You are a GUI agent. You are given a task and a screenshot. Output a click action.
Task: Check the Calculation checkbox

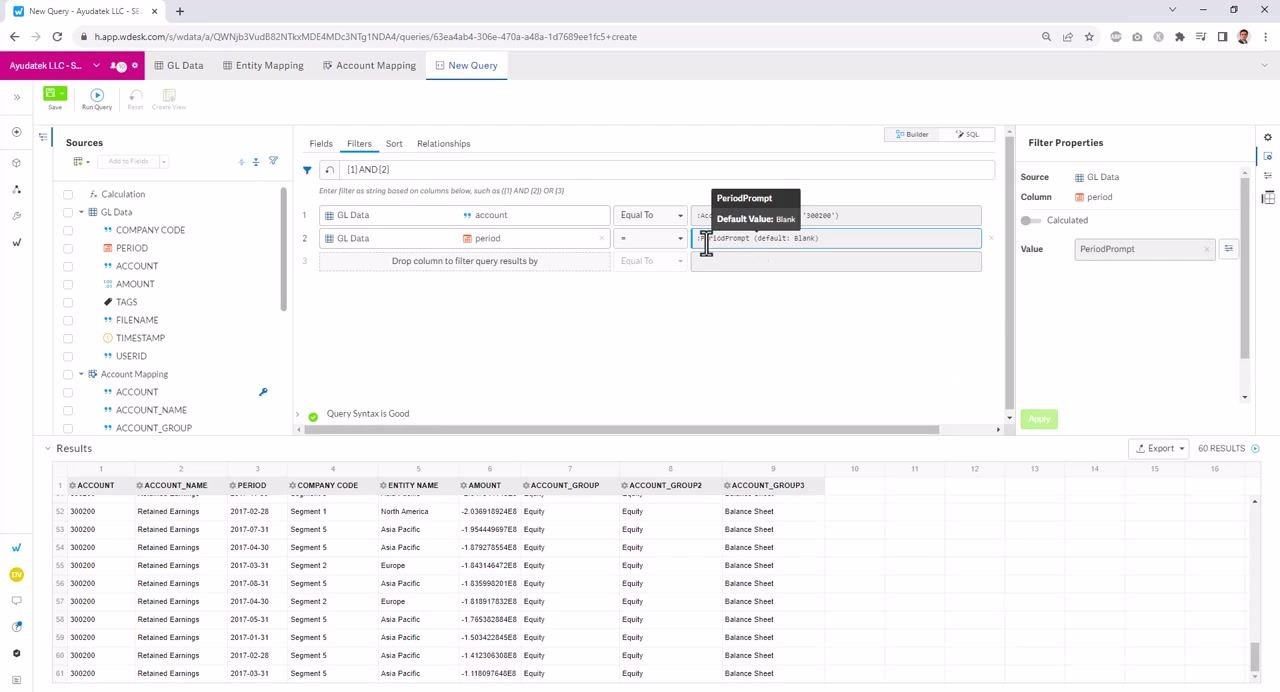[68, 194]
